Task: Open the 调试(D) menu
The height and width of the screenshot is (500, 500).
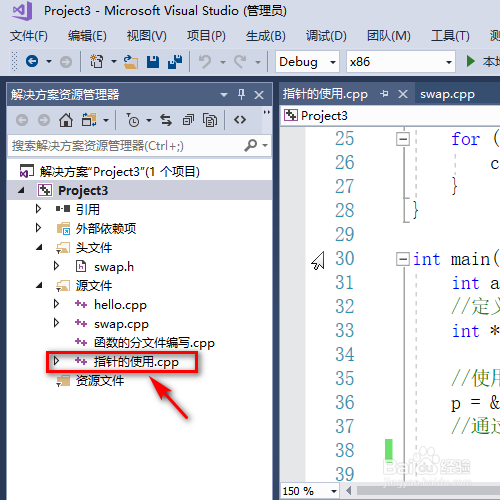Action: [326, 36]
